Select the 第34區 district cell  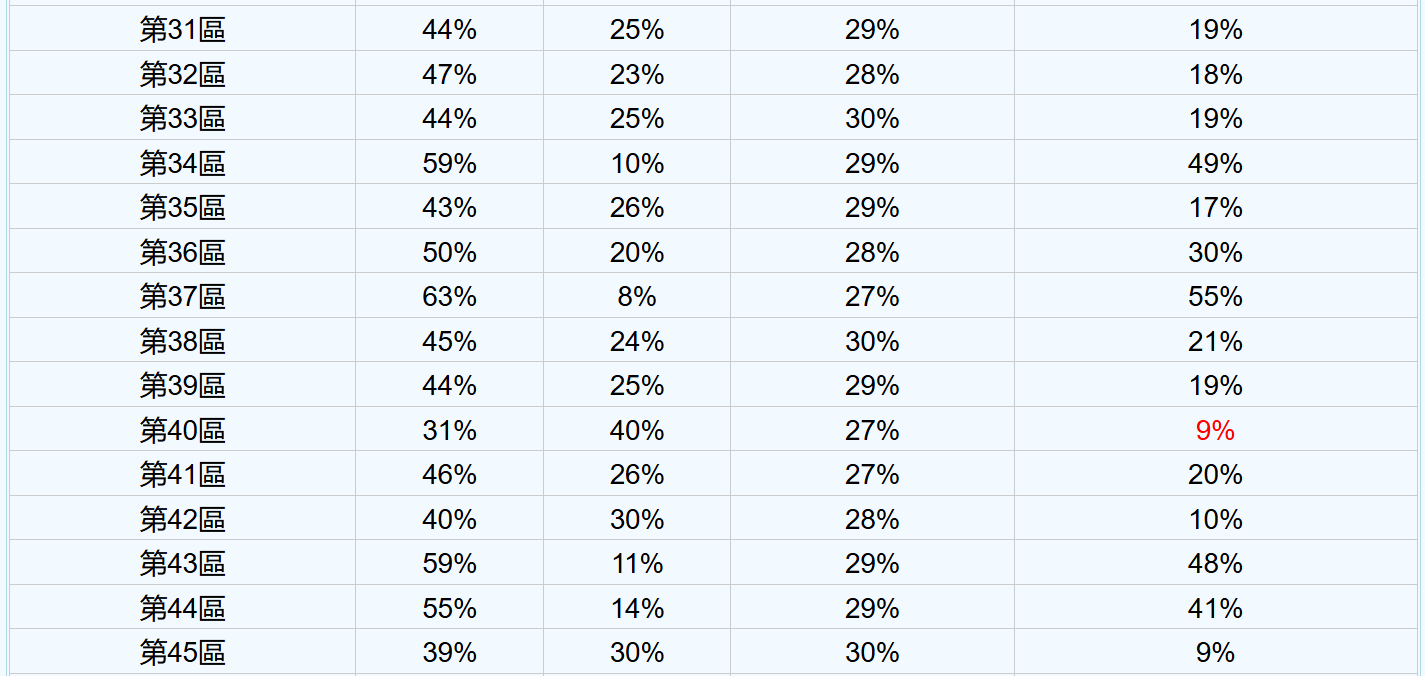point(182,164)
